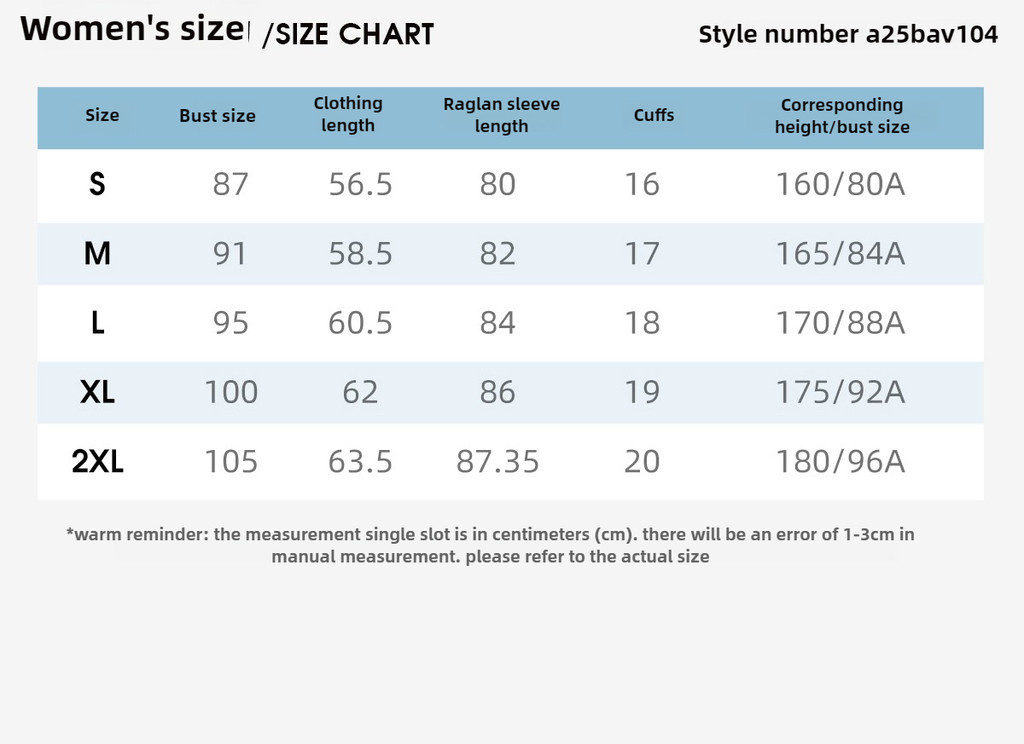The height and width of the screenshot is (744, 1024).
Task: Select the S size row label
Action: [x=97, y=184]
